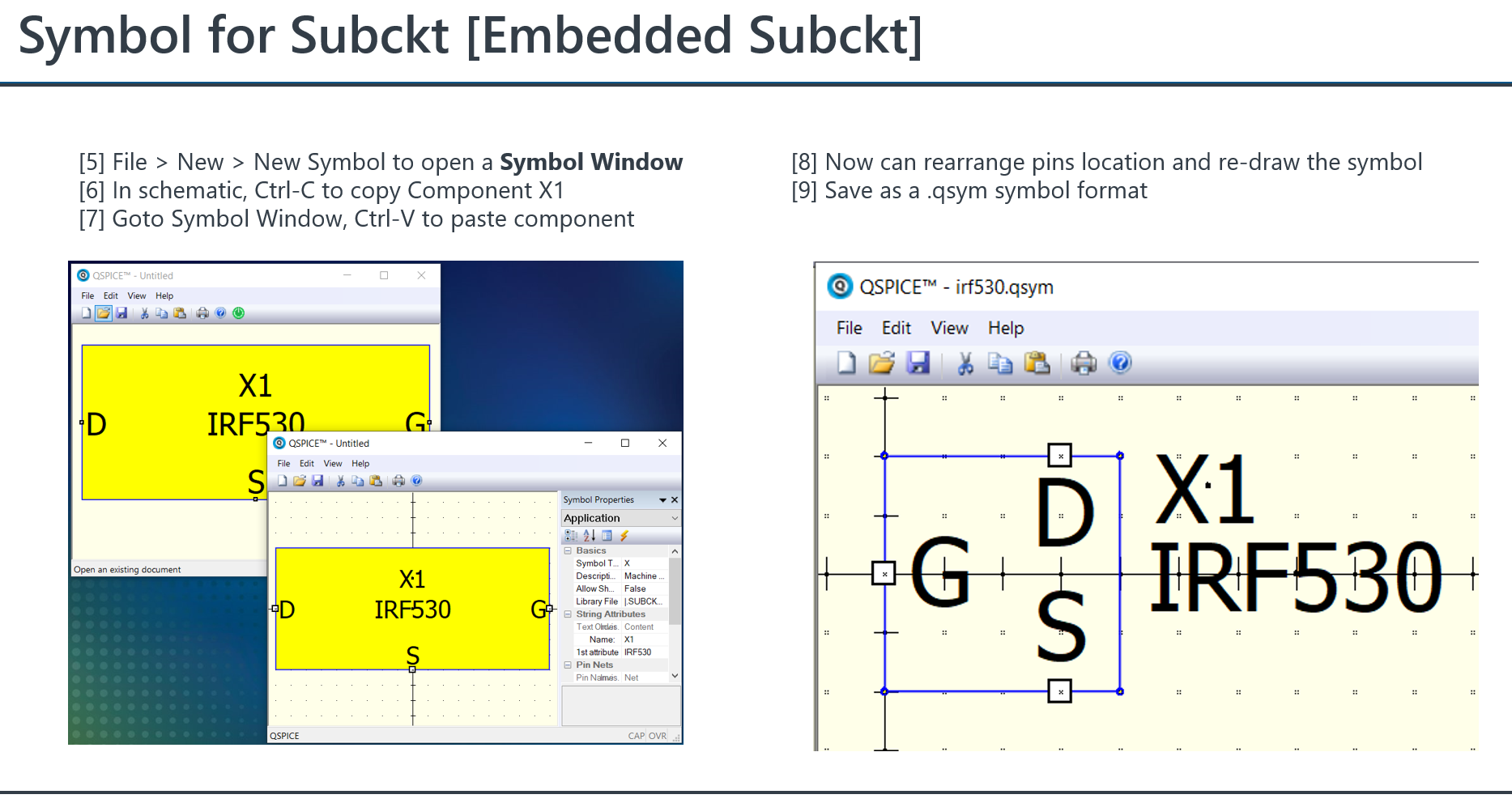
Task: Click Cut icon in back schematic window
Action: (144, 313)
